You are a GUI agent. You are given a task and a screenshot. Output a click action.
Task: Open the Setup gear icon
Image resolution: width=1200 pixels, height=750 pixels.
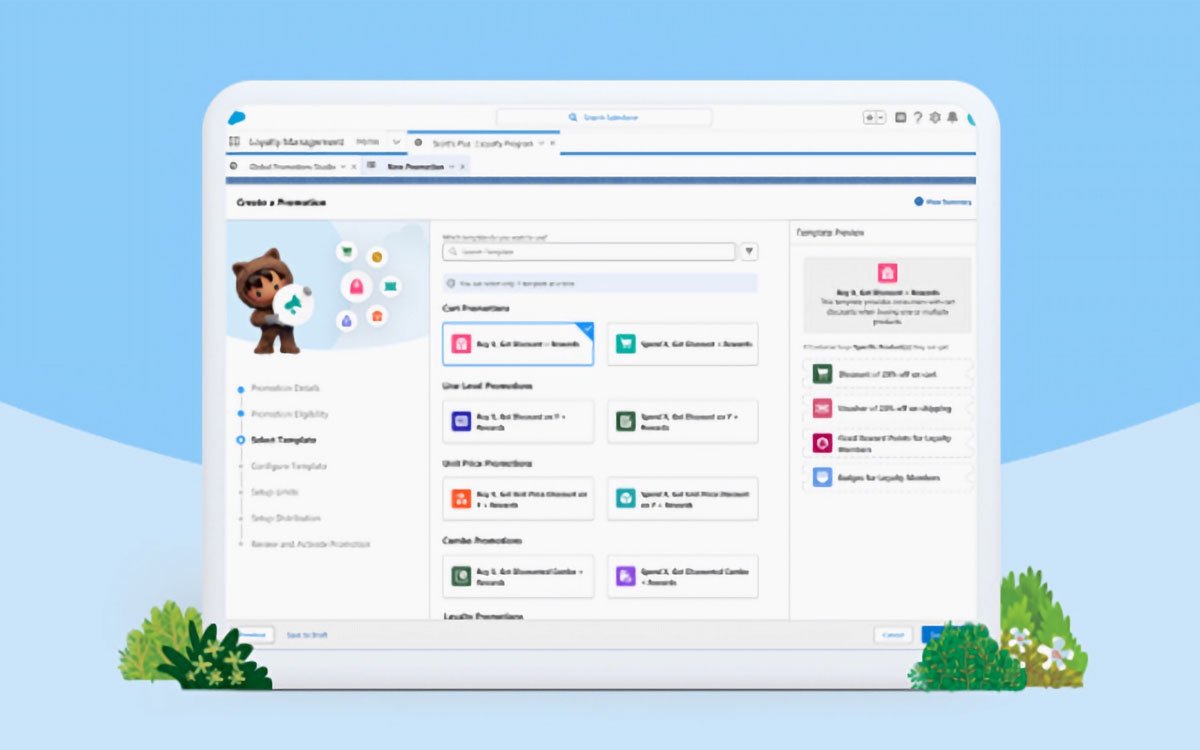(935, 117)
